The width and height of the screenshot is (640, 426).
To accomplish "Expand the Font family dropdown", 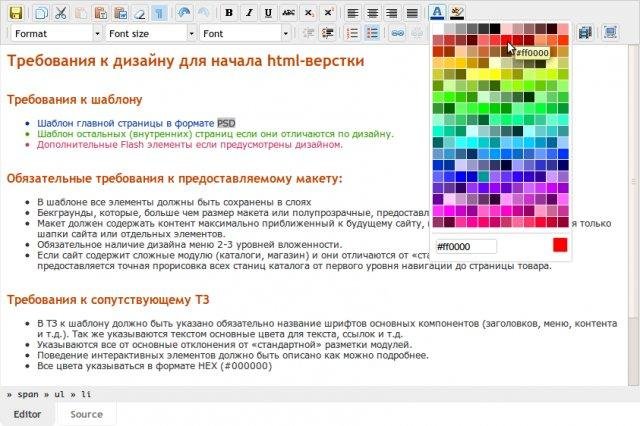I will click(245, 33).
